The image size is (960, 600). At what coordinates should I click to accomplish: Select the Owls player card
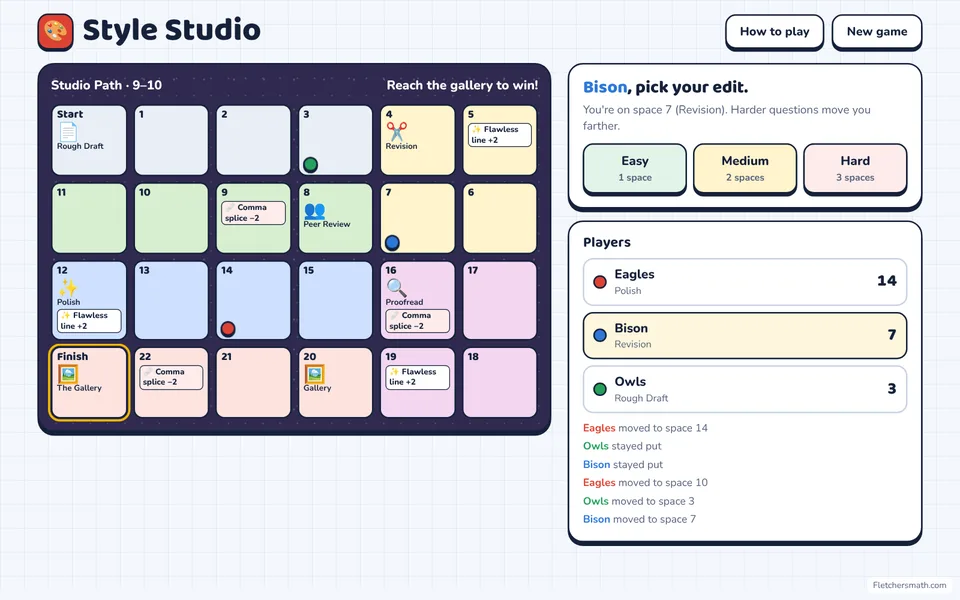[x=745, y=389]
